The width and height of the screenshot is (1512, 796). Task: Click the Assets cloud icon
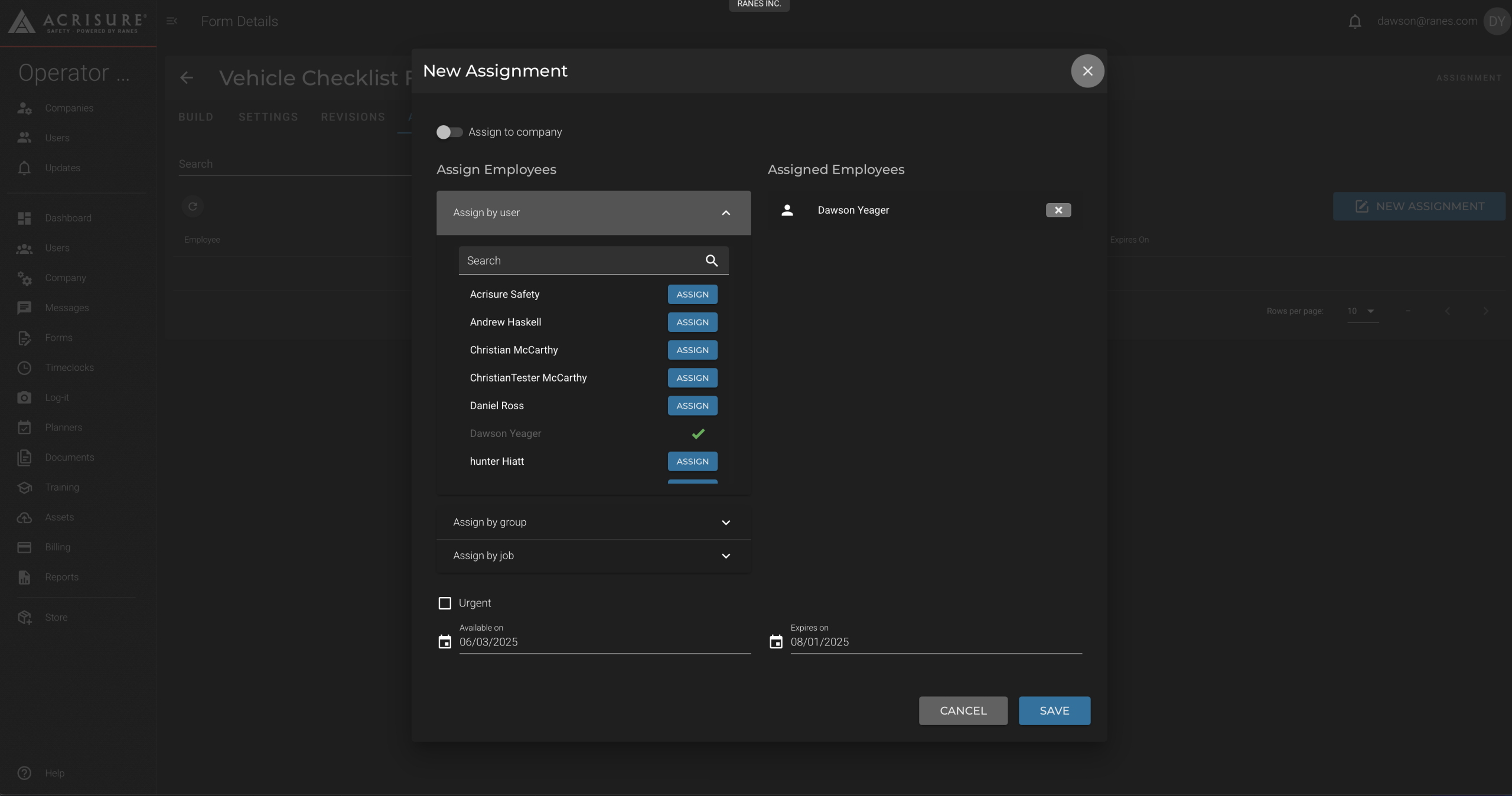tap(24, 517)
